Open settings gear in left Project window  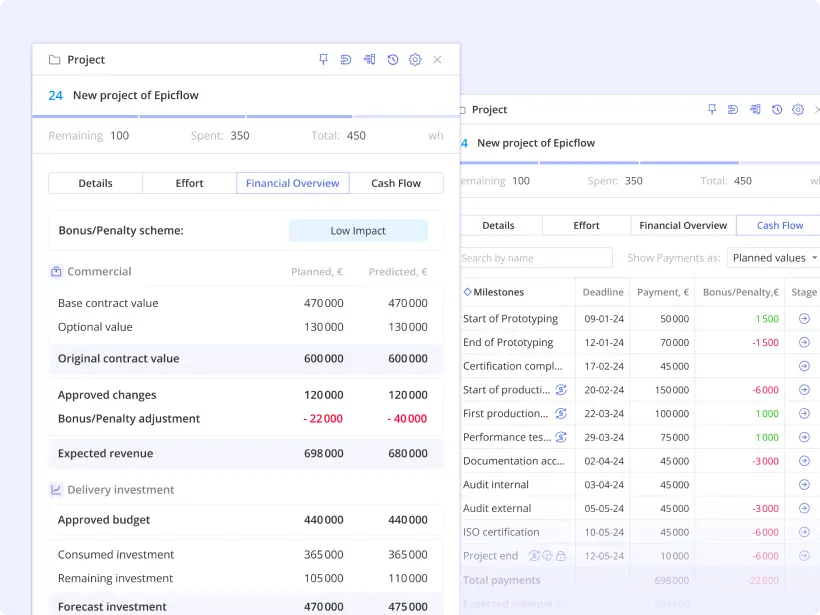click(415, 60)
